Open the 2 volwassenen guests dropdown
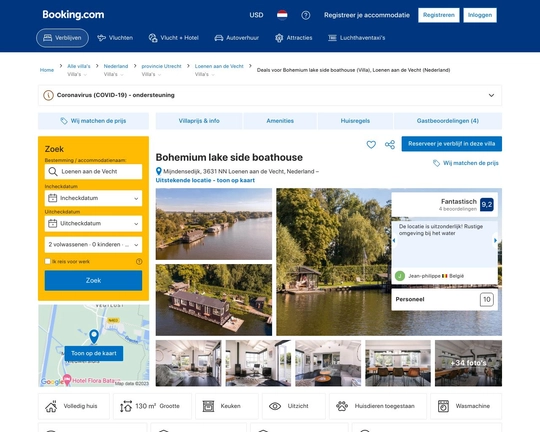540x432 pixels. click(93, 245)
